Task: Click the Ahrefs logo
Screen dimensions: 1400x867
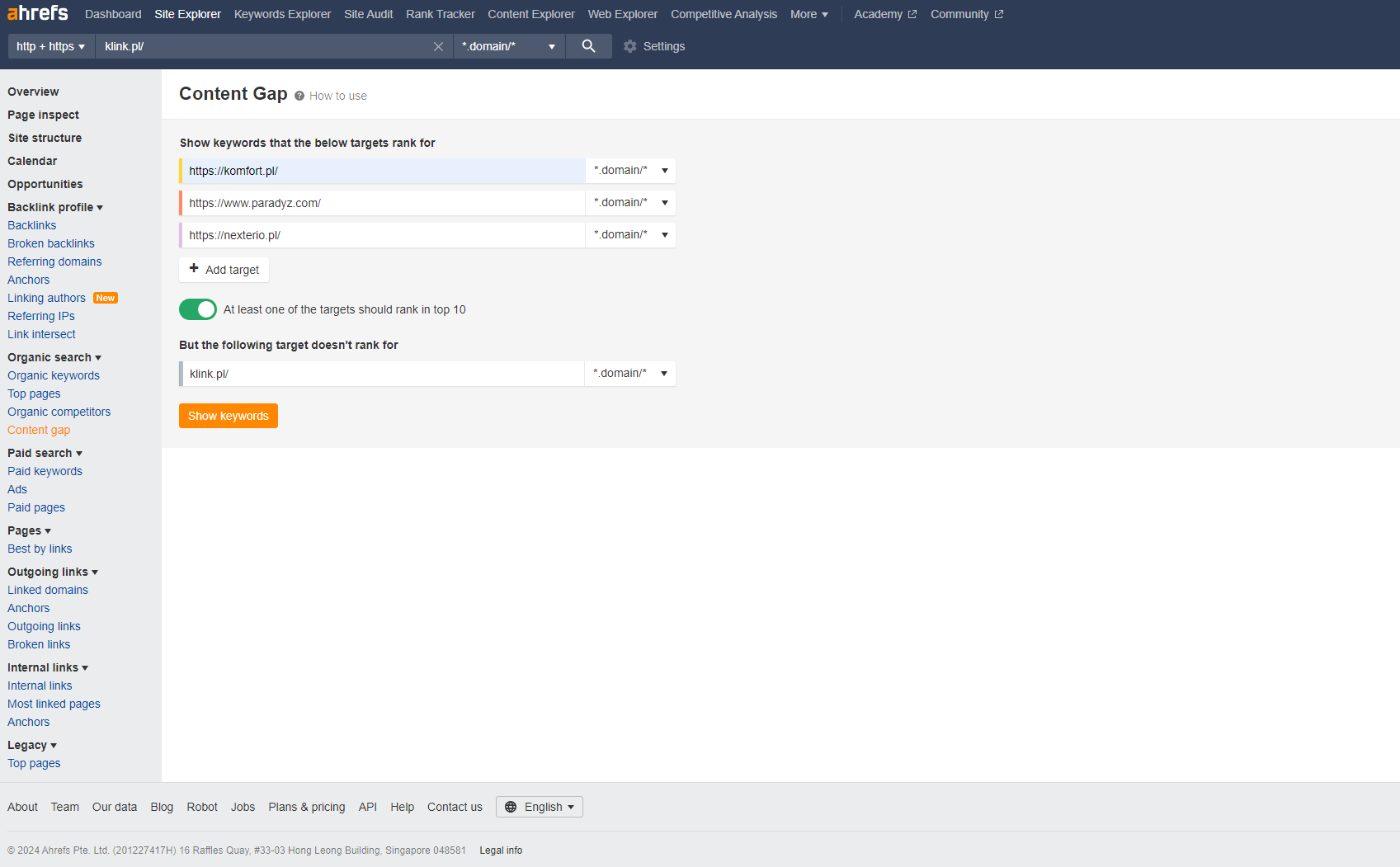Action: pos(38,13)
